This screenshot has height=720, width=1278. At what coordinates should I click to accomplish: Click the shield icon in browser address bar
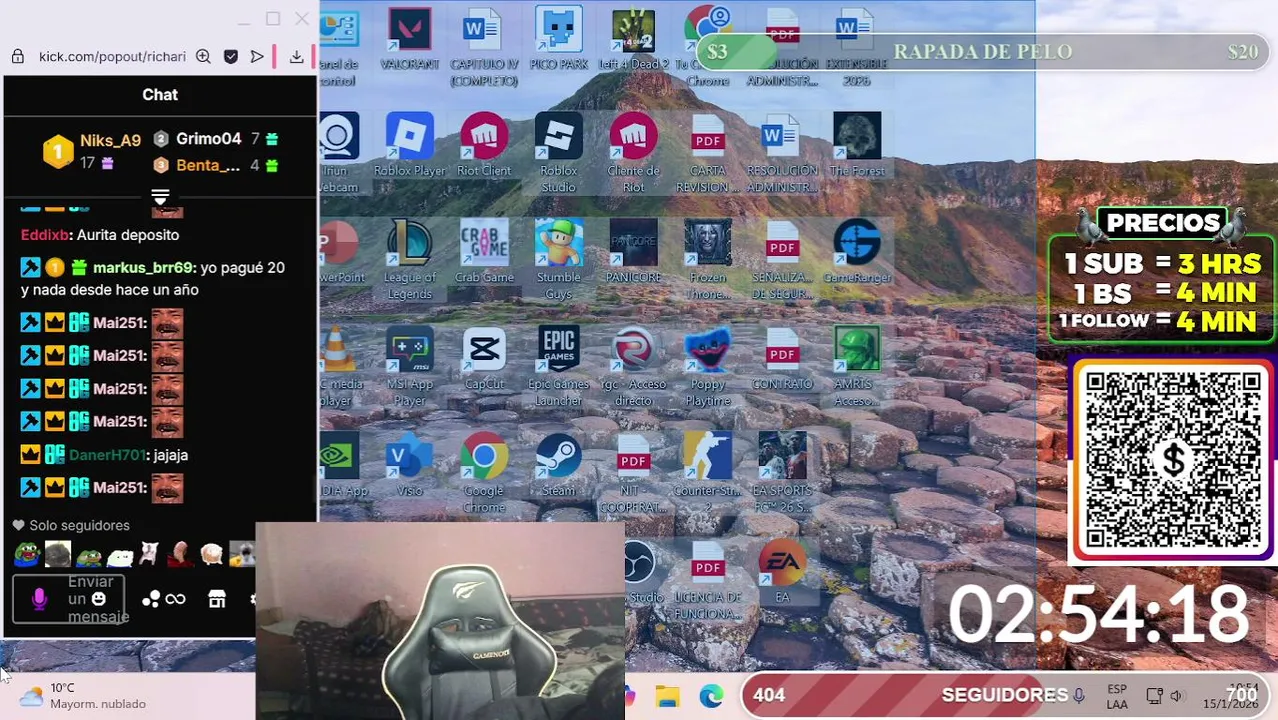(x=231, y=56)
